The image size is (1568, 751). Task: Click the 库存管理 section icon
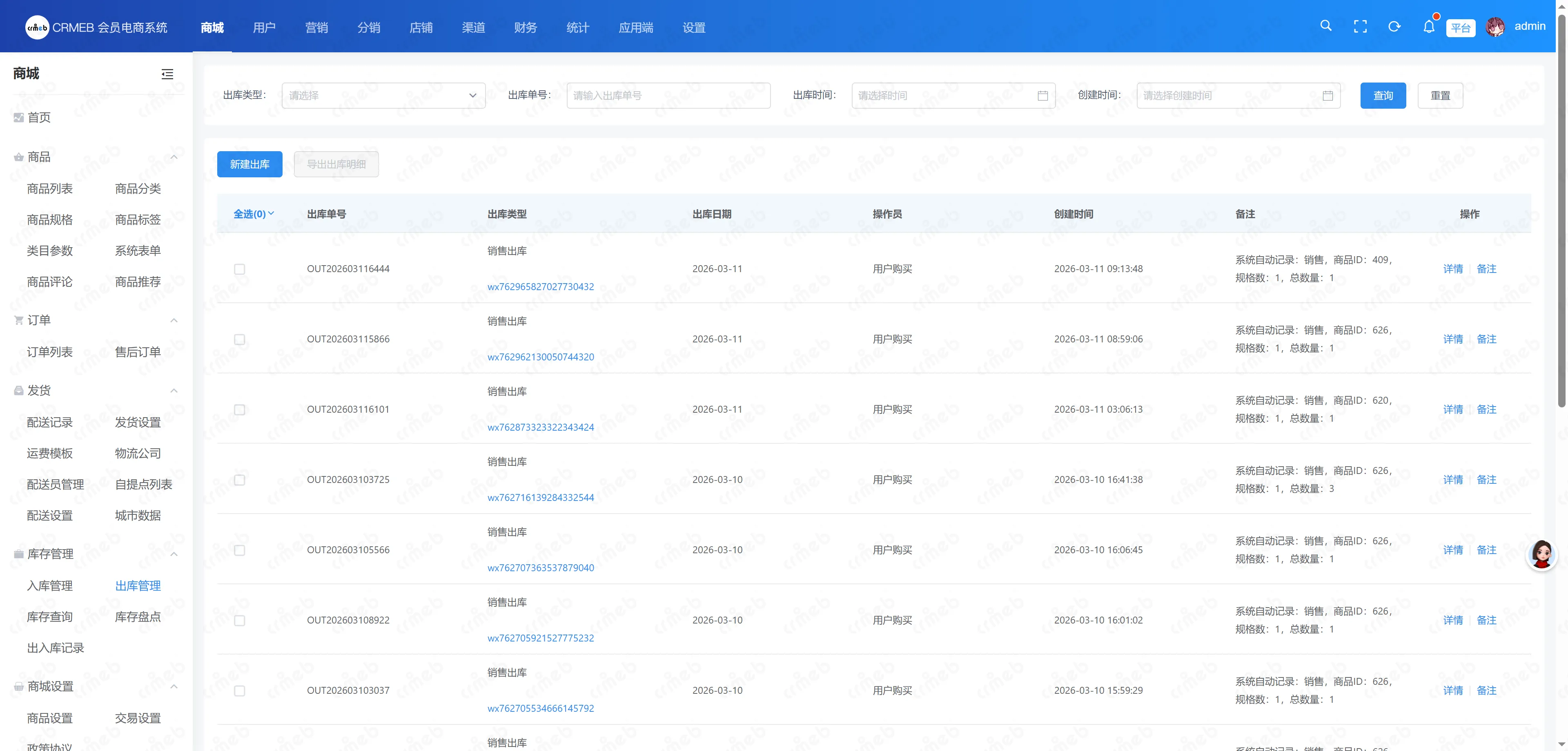coord(19,554)
